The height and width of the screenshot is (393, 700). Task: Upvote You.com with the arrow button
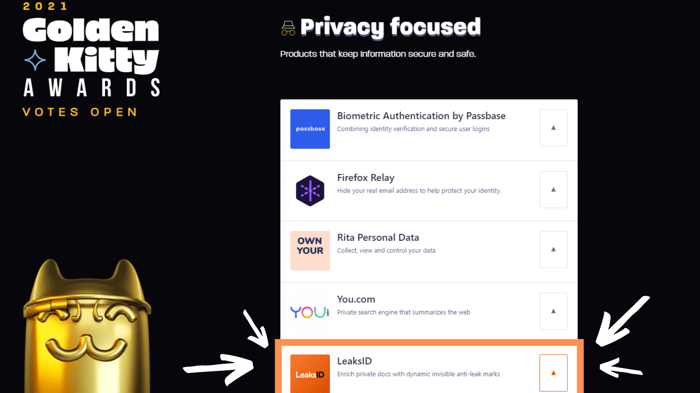tap(553, 311)
